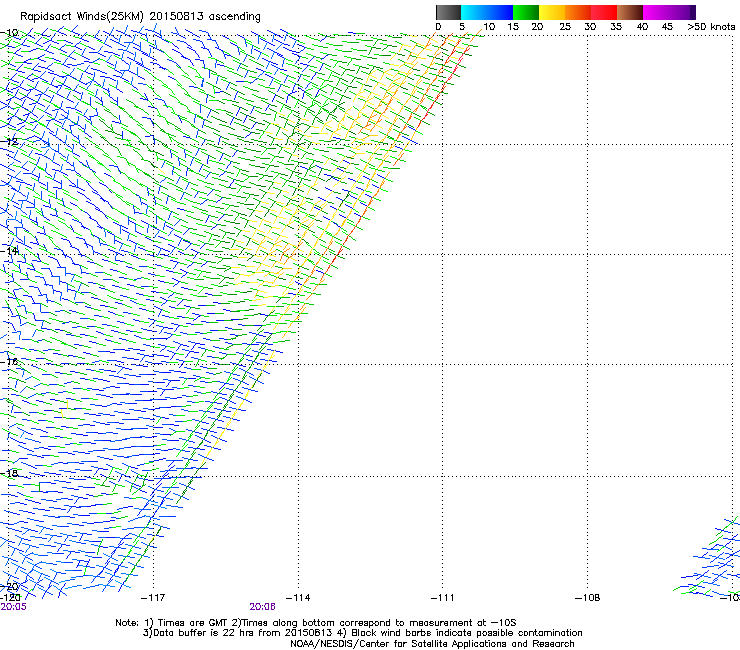Click the 'Times are GMT' note line
Viewport: 740px width, 650px height.
pos(316,623)
